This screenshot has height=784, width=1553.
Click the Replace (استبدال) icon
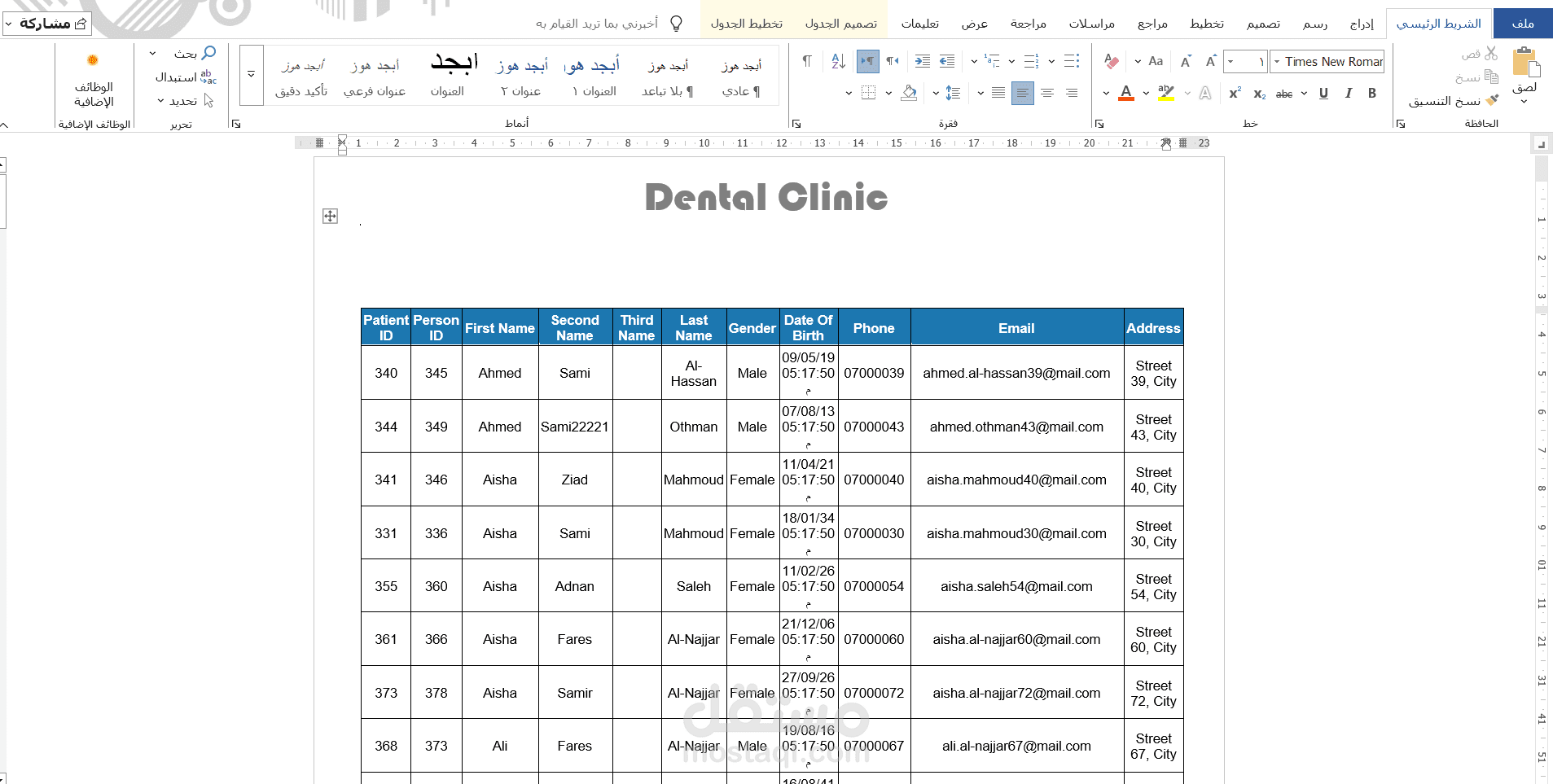pyautogui.click(x=208, y=77)
